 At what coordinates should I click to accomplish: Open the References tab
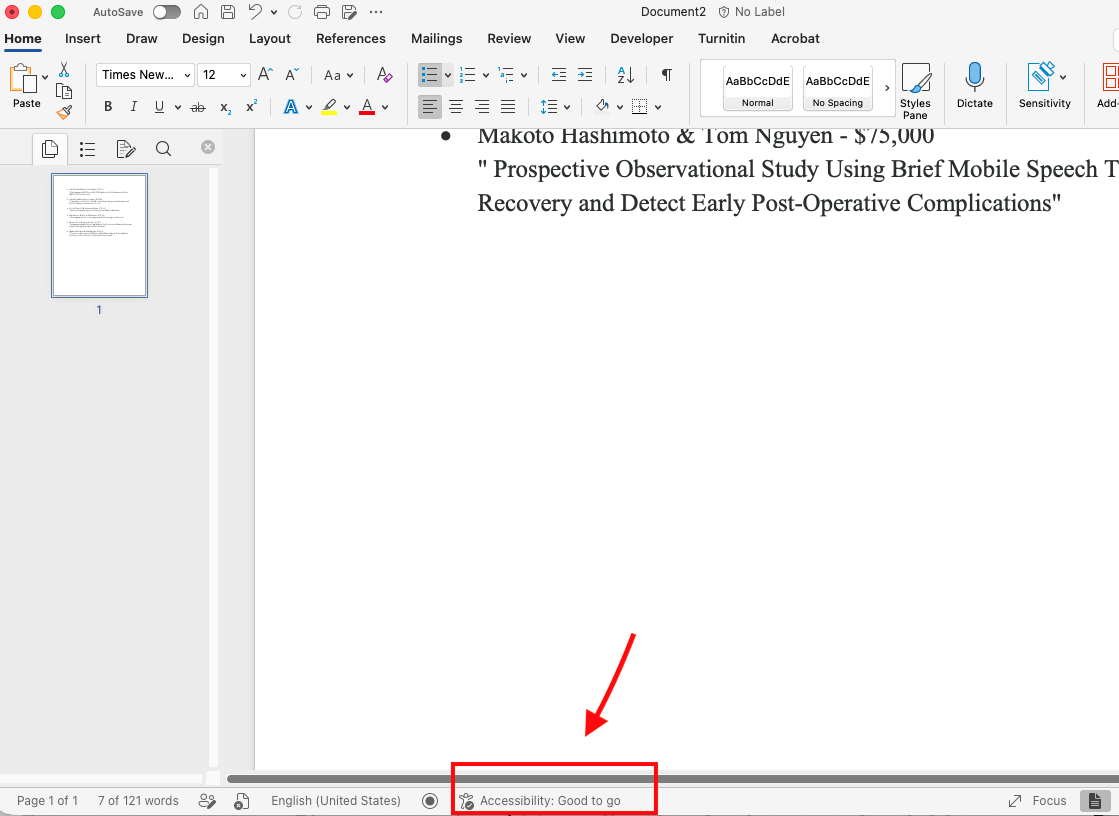coord(350,39)
